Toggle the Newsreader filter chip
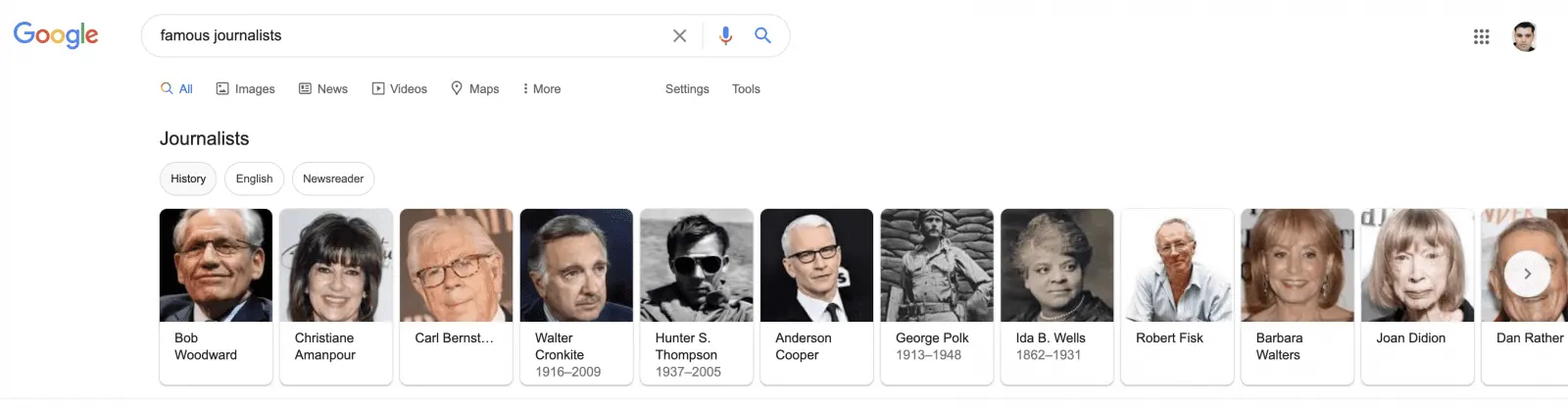Viewport: 1568px width, 413px height. (333, 179)
